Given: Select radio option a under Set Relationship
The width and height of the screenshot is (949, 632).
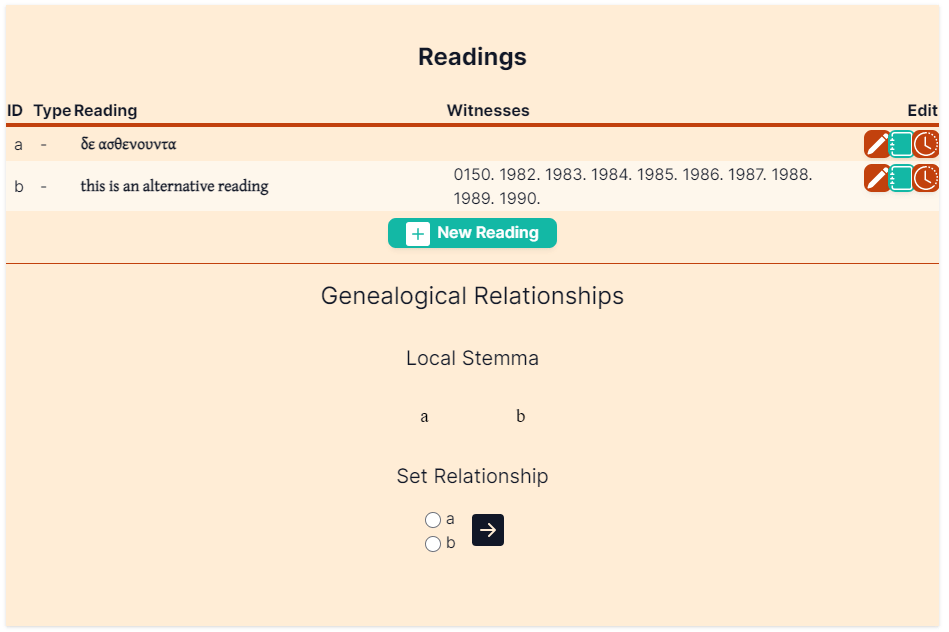Looking at the screenshot, I should coord(433,520).
